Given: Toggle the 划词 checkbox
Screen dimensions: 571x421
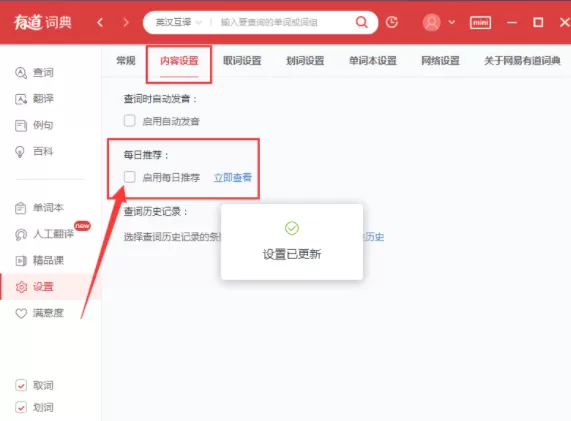Looking at the screenshot, I should pyautogui.click(x=21, y=407).
